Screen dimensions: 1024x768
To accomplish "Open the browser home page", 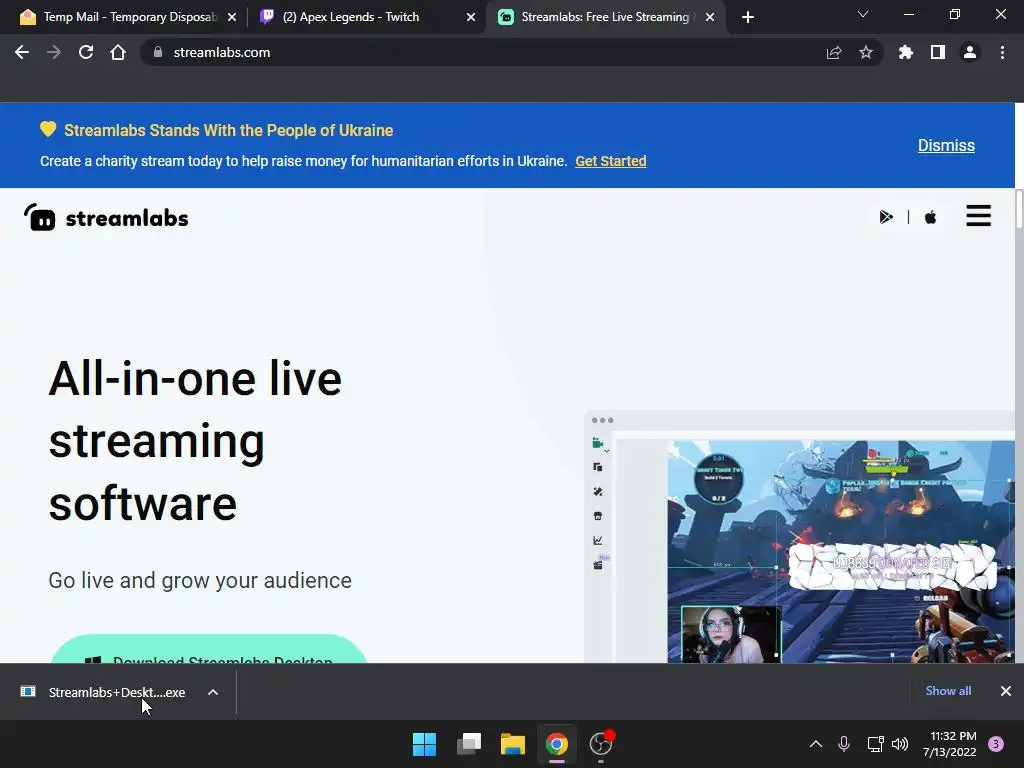I will (x=118, y=52).
